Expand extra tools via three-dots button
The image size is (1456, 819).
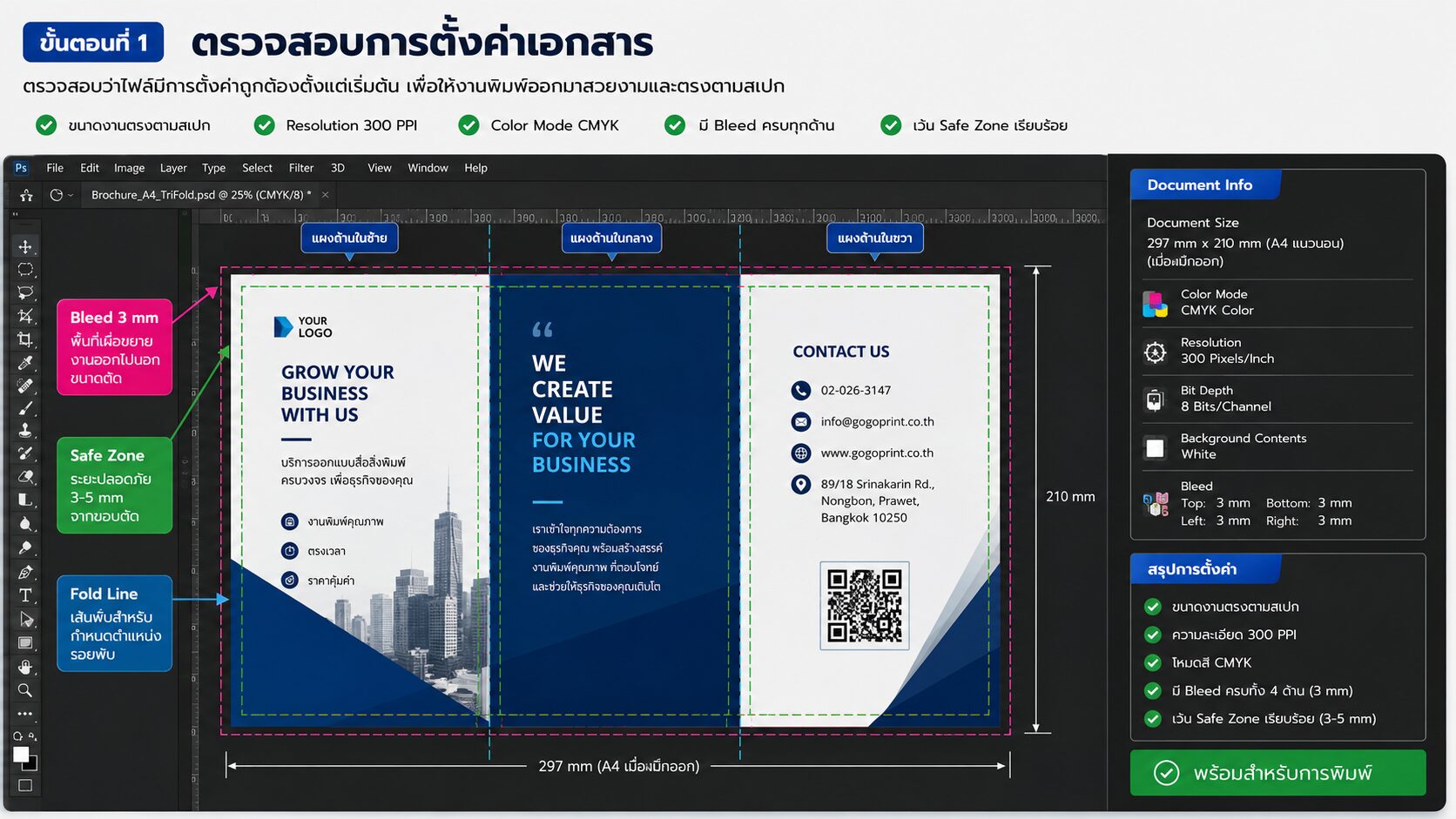[x=25, y=714]
